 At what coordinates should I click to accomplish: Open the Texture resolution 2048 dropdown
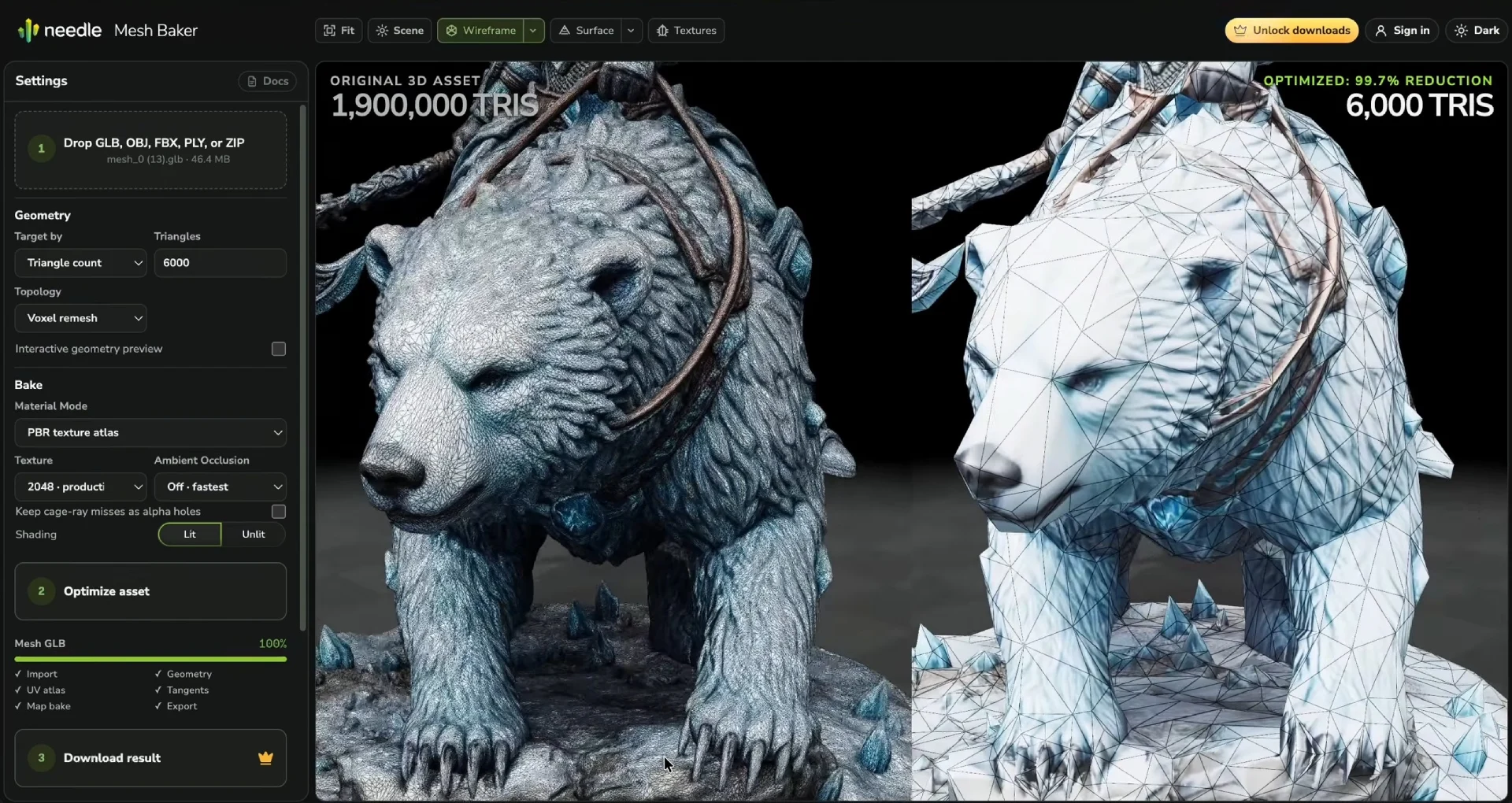(x=81, y=487)
